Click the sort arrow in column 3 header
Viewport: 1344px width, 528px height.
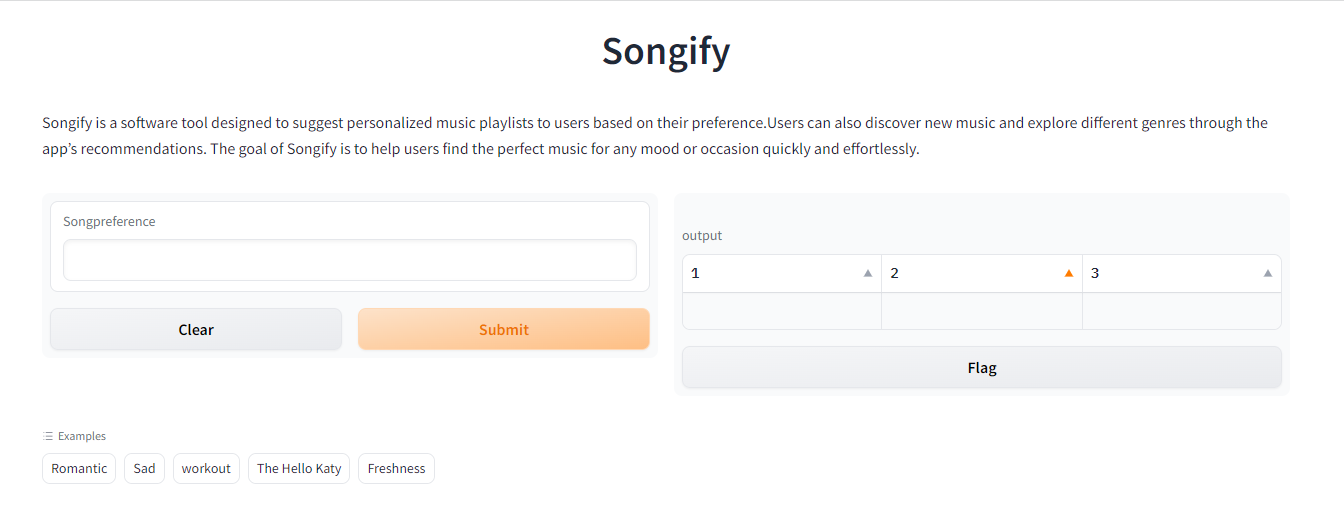(1268, 273)
